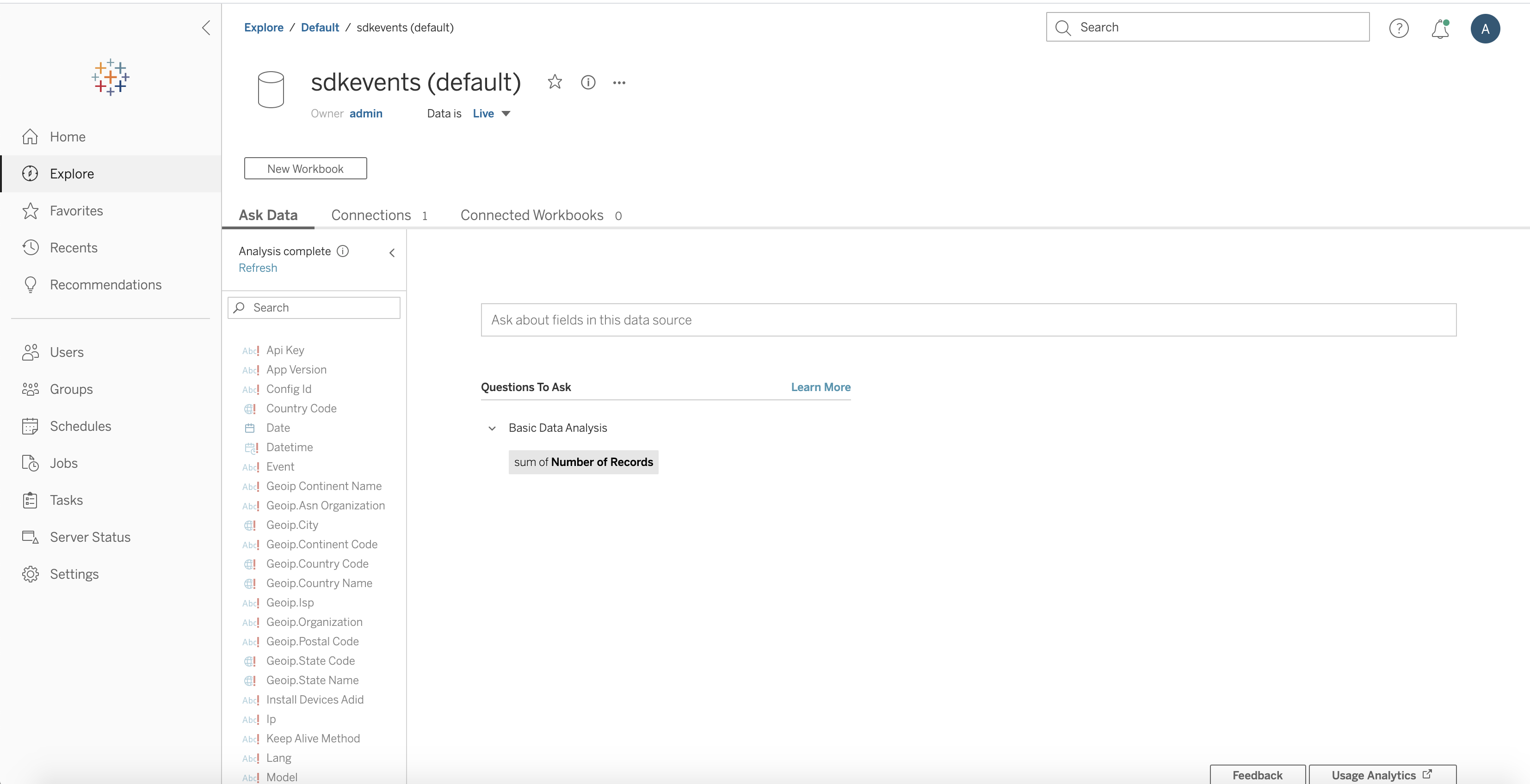Viewport: 1530px width, 784px height.
Task: Collapse the Ask Data fields pane
Action: pyautogui.click(x=392, y=253)
